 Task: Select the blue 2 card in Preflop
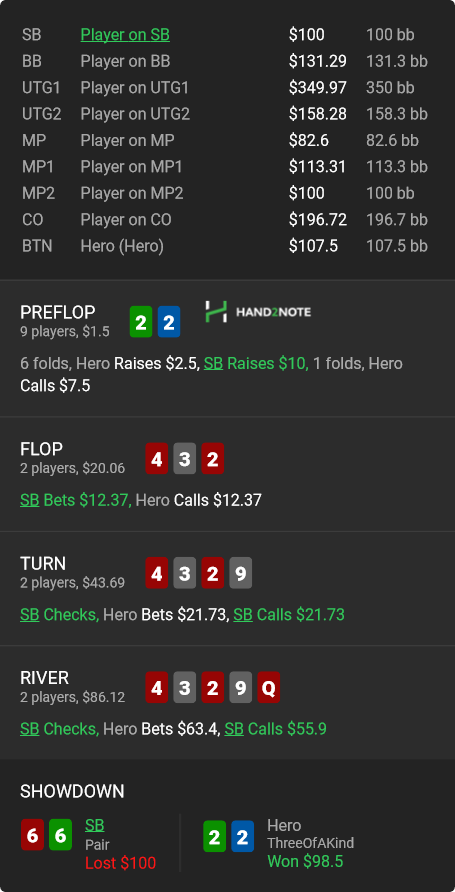tap(169, 322)
